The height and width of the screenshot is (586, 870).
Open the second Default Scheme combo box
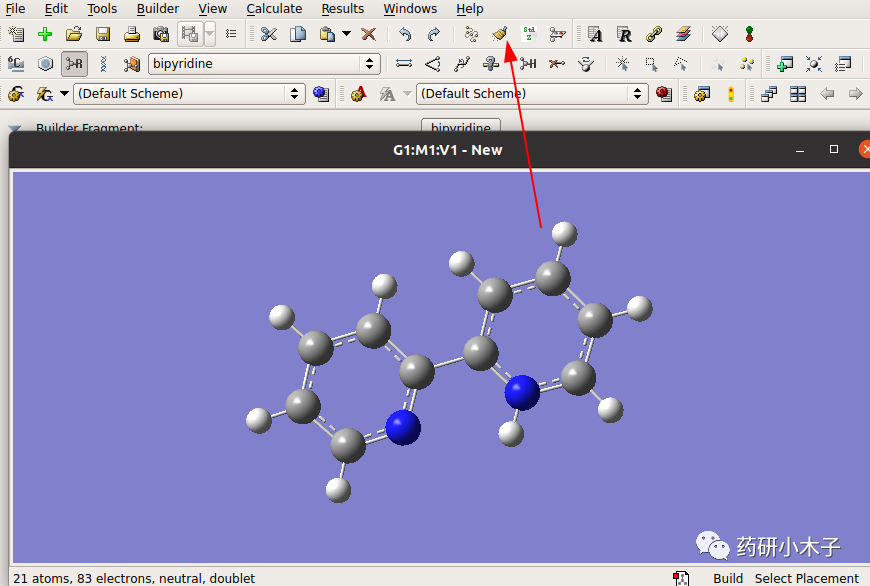(x=533, y=93)
